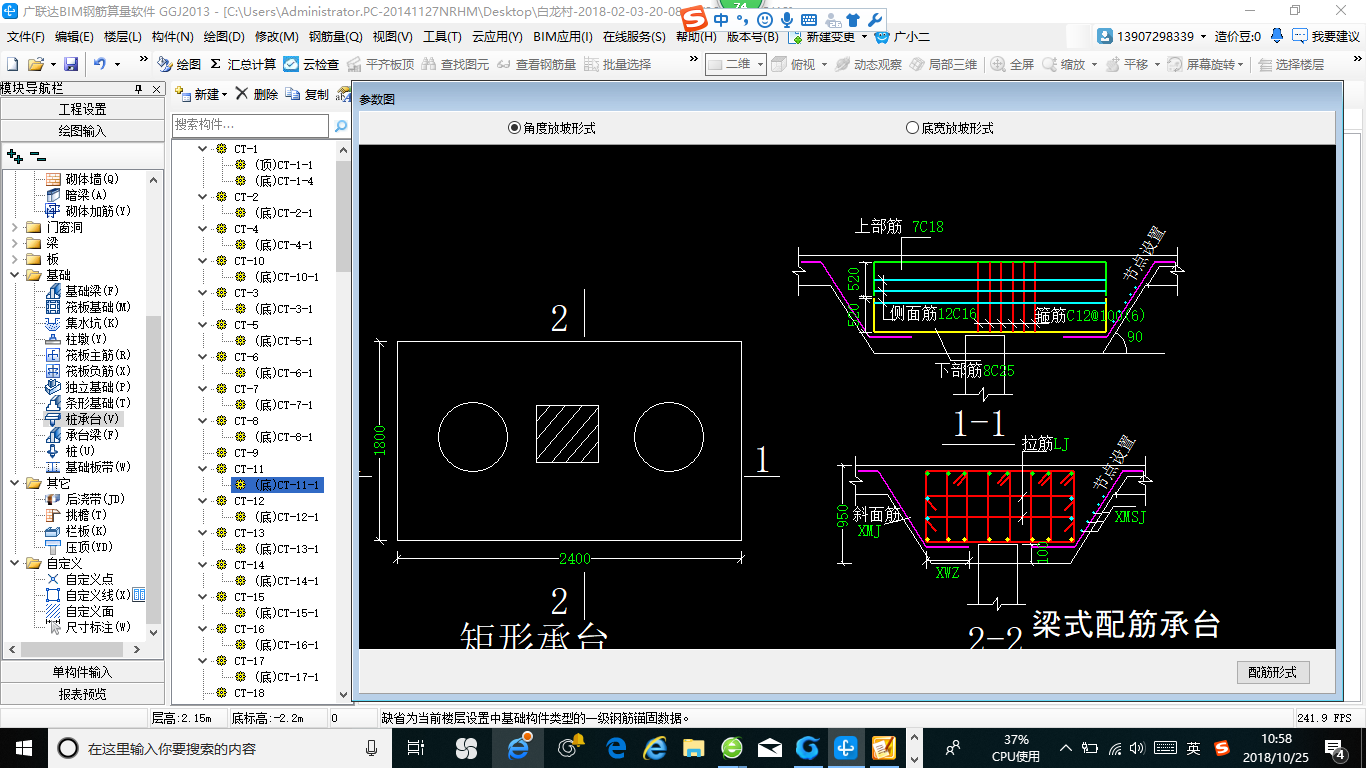Click search magnifier beside component search box
Screen dimensions: 1366x768
point(341,126)
